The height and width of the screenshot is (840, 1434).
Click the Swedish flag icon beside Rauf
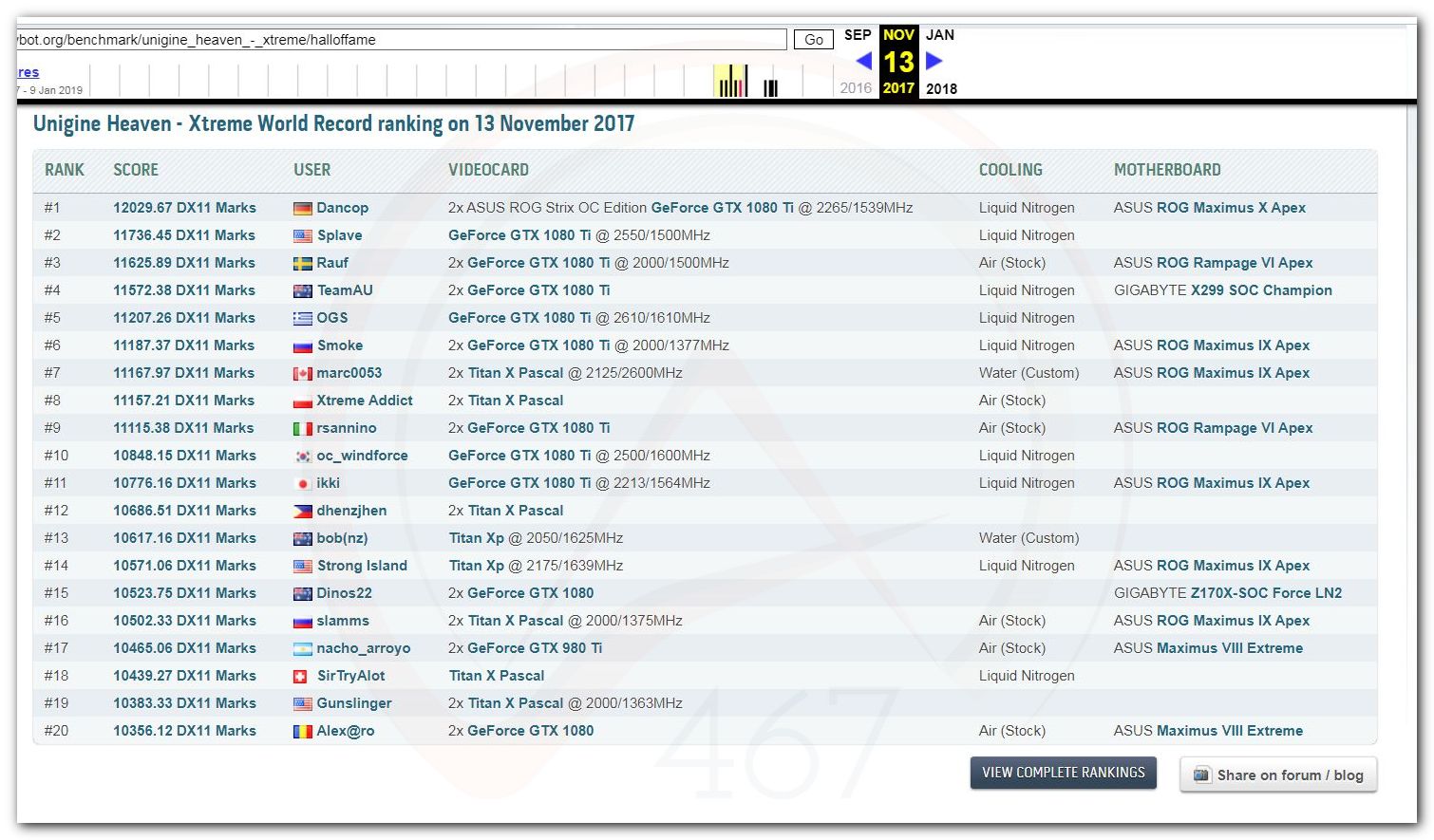tap(302, 264)
